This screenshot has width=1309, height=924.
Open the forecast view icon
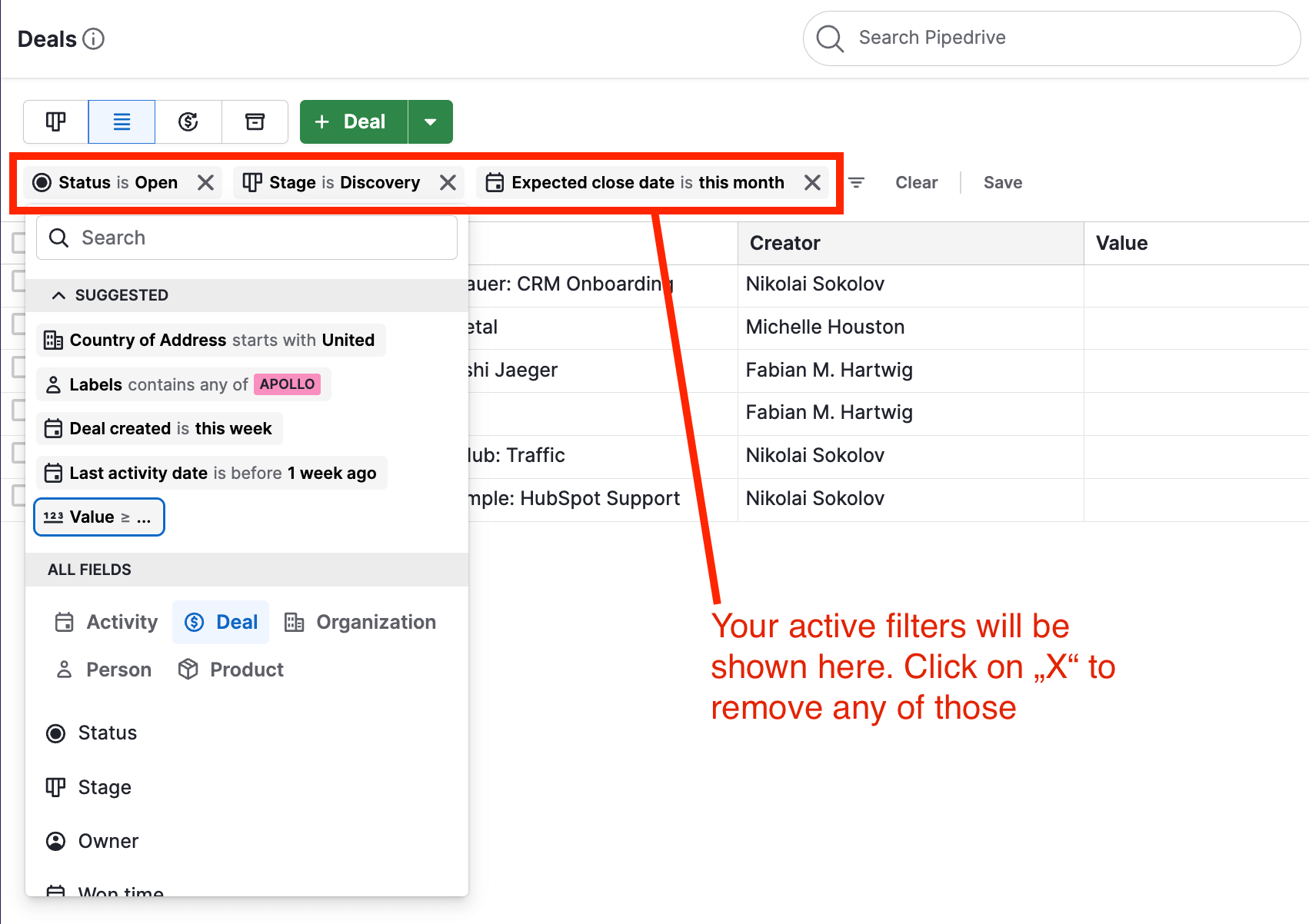tap(188, 121)
